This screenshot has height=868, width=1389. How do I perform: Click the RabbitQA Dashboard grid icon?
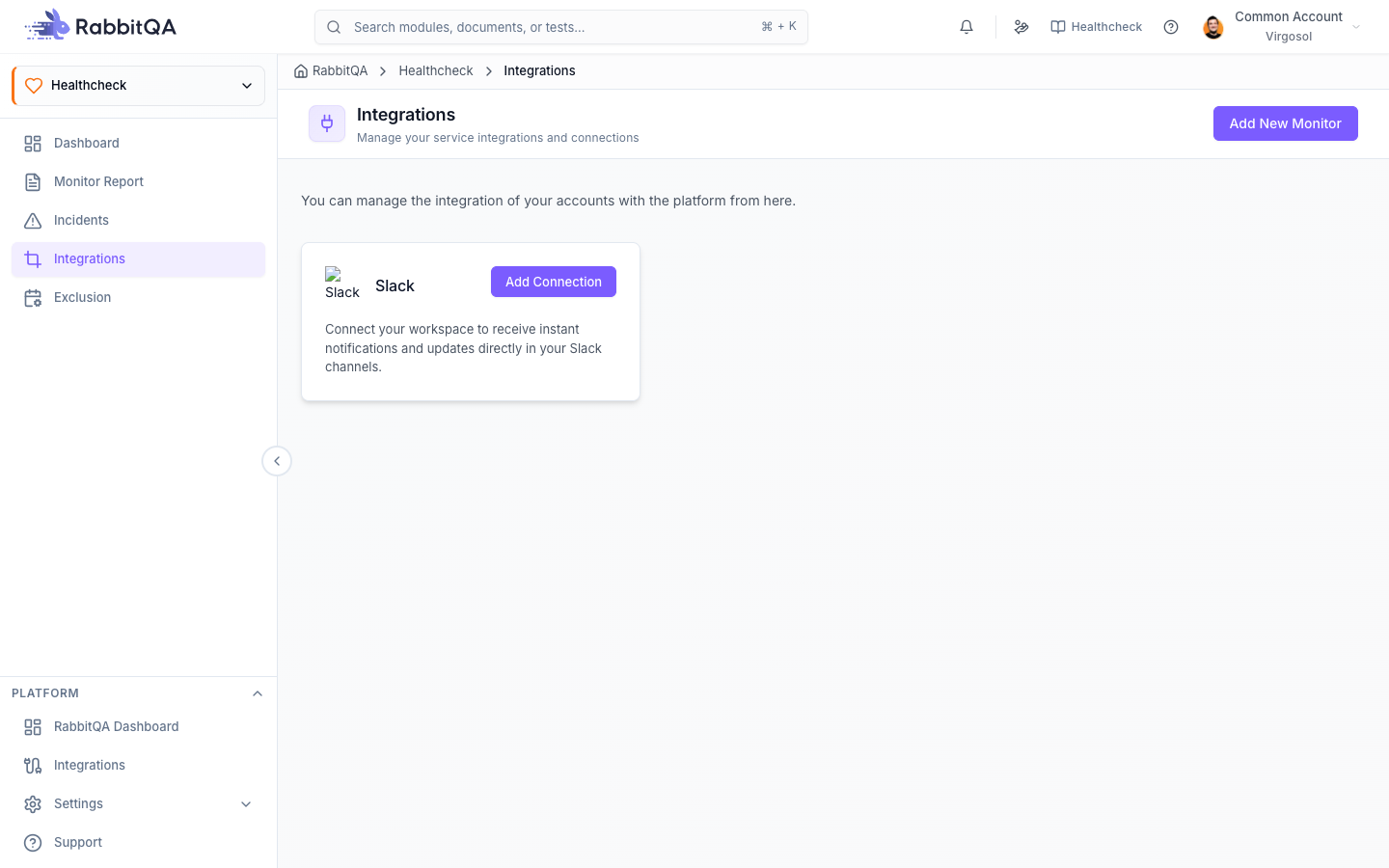[x=33, y=726]
